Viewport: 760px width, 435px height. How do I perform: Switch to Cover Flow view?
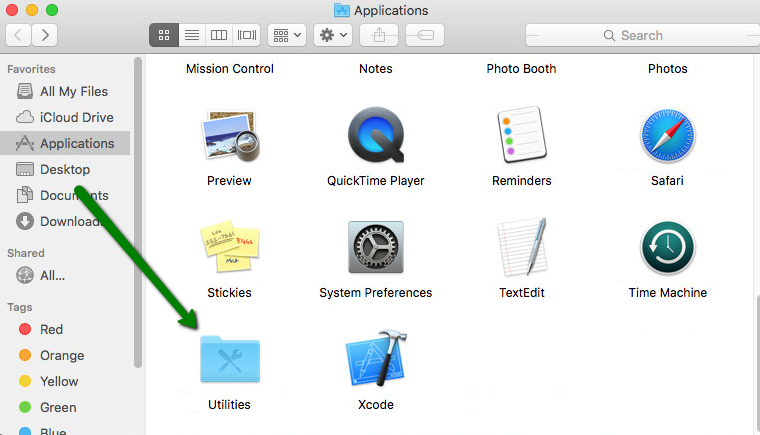247,35
